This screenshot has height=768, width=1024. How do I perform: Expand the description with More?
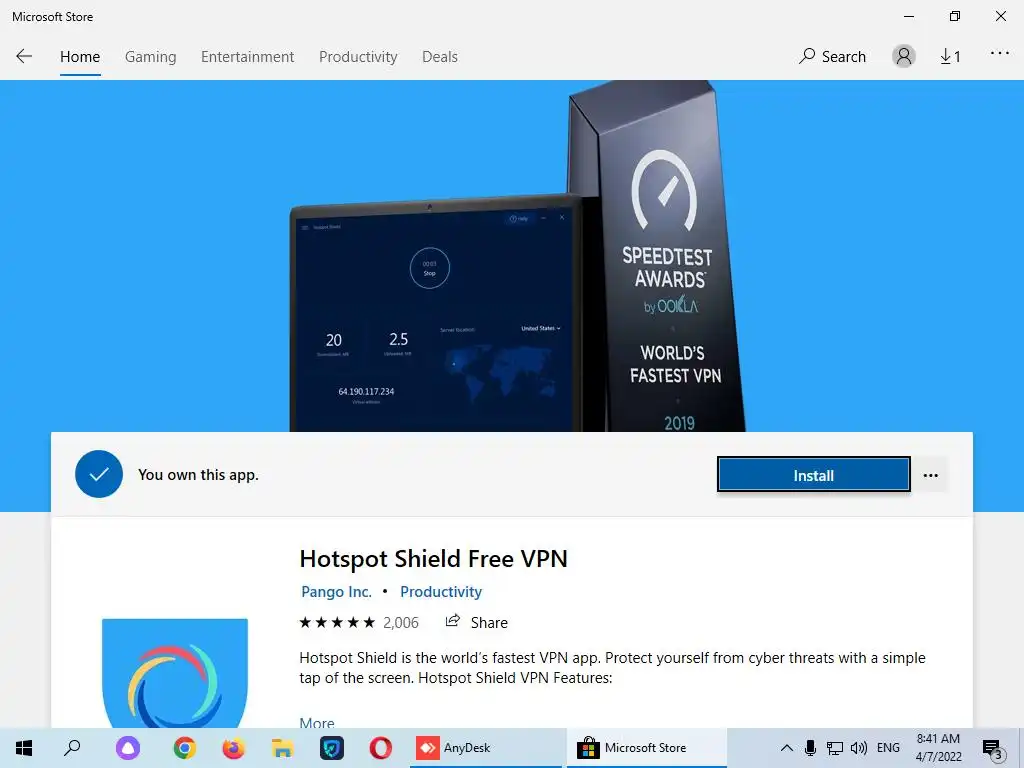(317, 722)
